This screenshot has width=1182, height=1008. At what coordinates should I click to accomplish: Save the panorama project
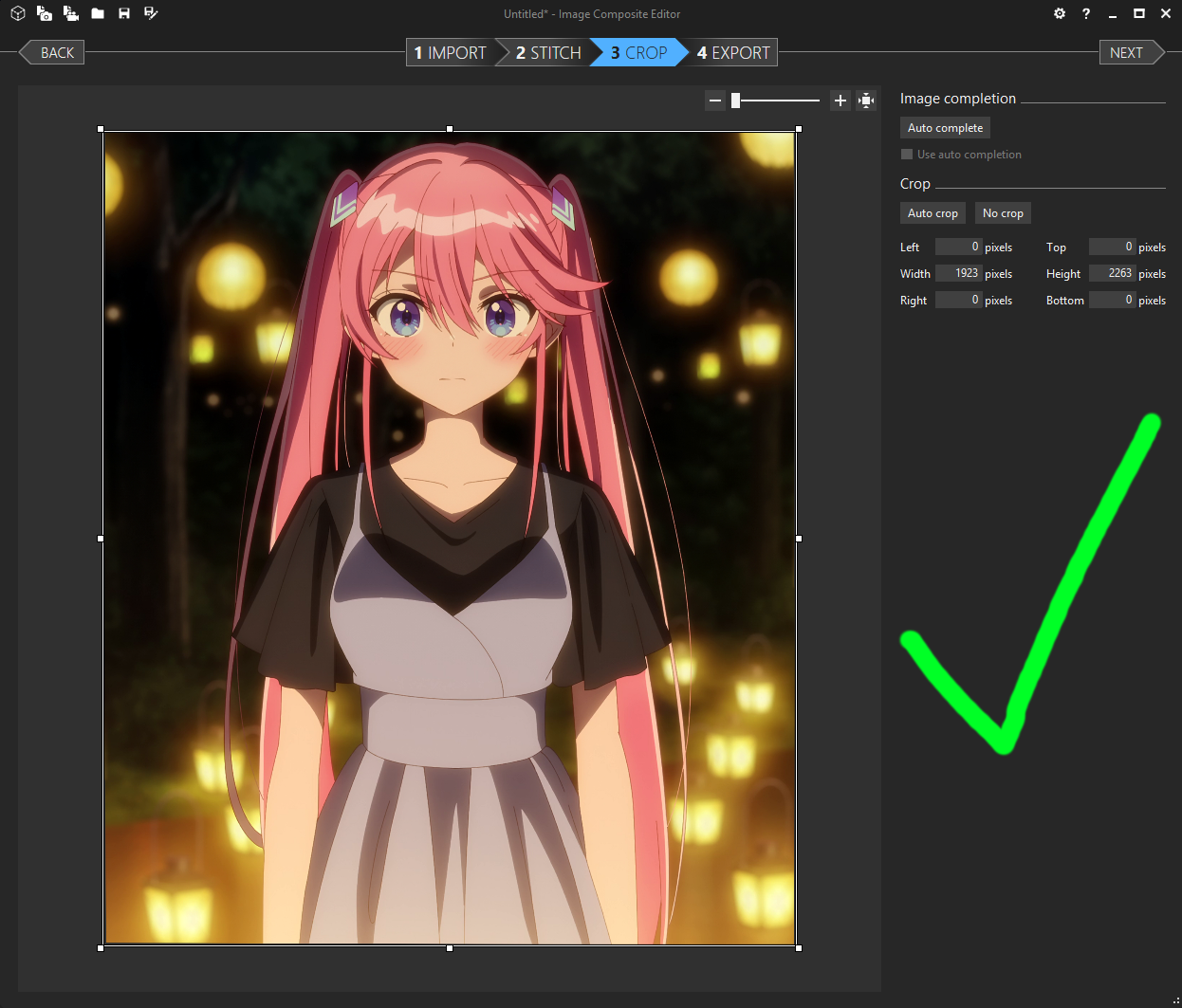(x=124, y=13)
